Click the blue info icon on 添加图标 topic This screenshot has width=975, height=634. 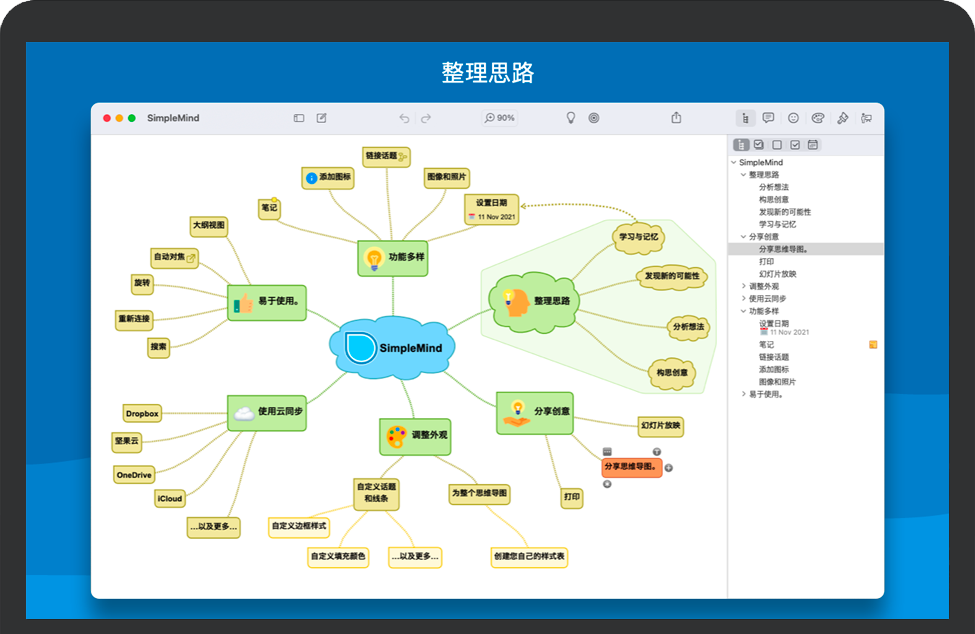[312, 178]
